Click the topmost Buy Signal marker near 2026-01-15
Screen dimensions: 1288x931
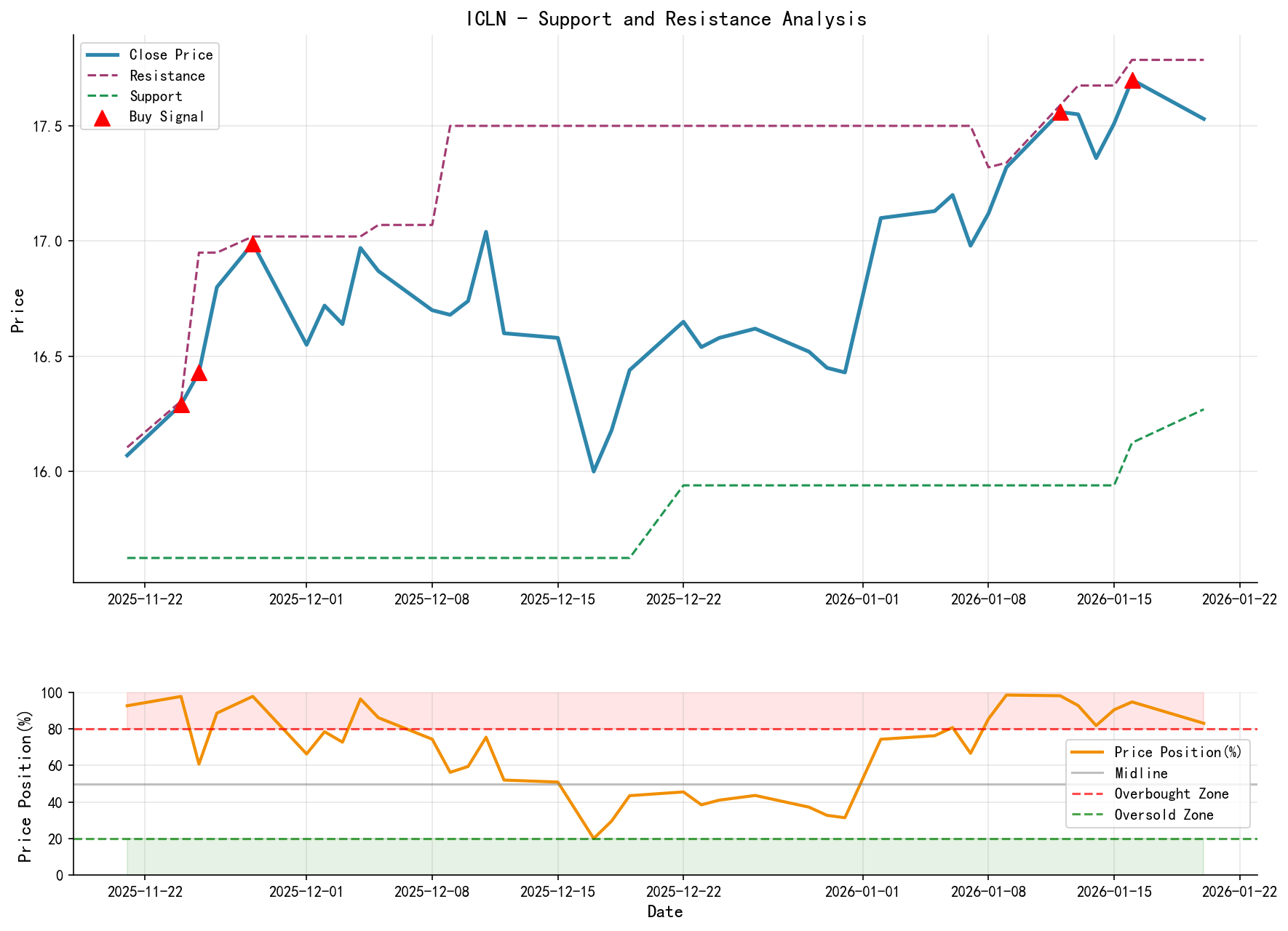(x=1132, y=80)
